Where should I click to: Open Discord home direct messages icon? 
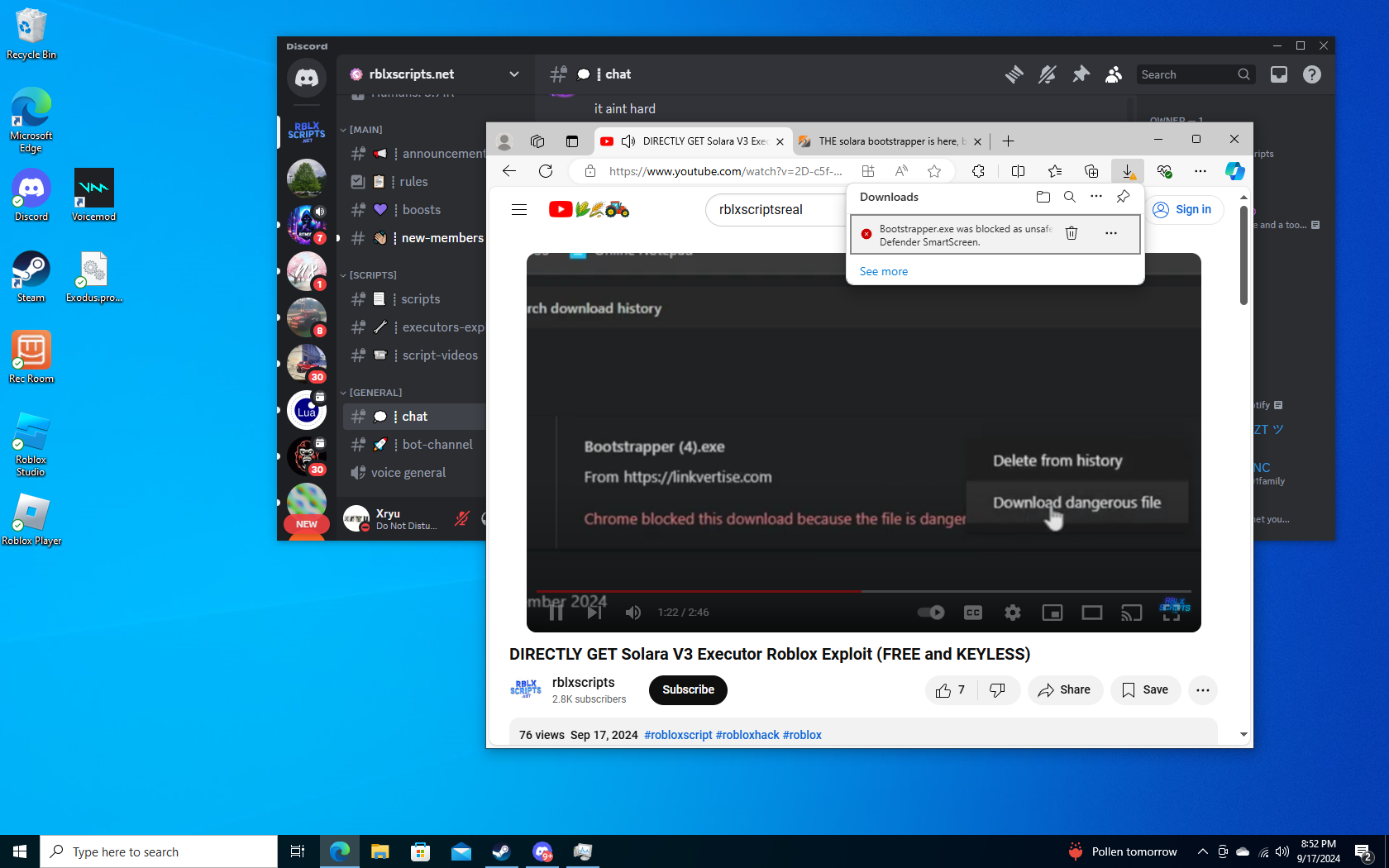tap(307, 78)
